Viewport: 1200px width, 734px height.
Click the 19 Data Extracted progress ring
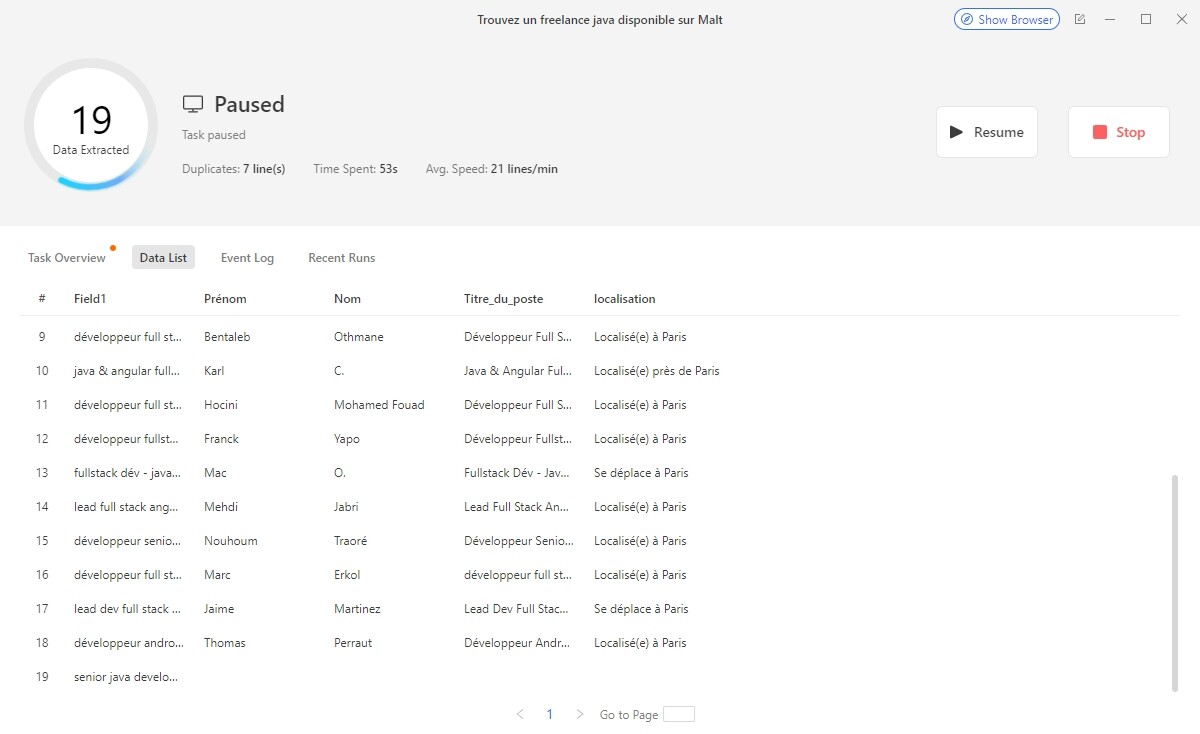[91, 125]
